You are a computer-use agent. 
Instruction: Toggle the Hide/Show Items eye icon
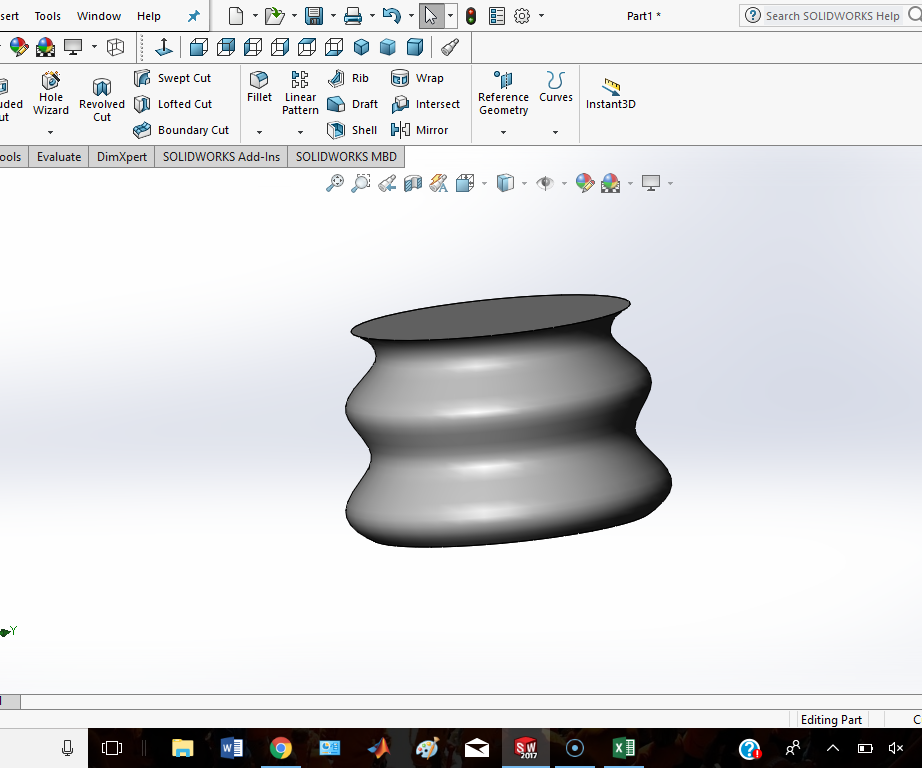545,183
